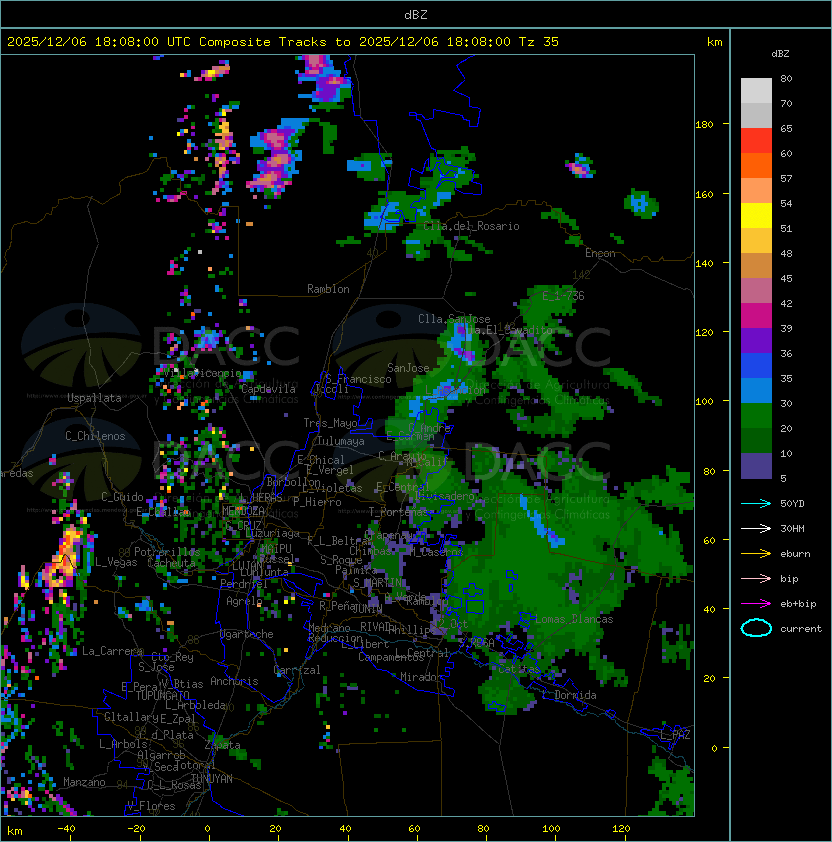Click the 'Encon' map label

click(600, 253)
